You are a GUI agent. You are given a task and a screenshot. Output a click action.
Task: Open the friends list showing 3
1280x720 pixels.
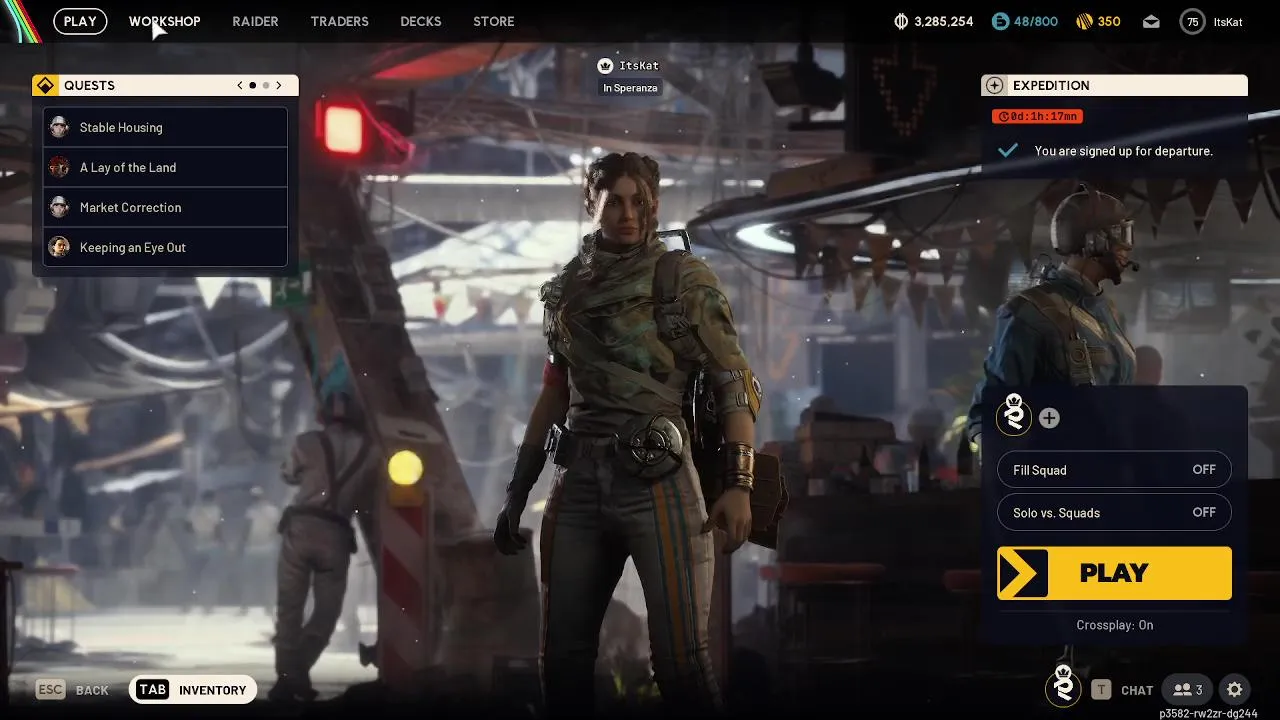[1188, 689]
